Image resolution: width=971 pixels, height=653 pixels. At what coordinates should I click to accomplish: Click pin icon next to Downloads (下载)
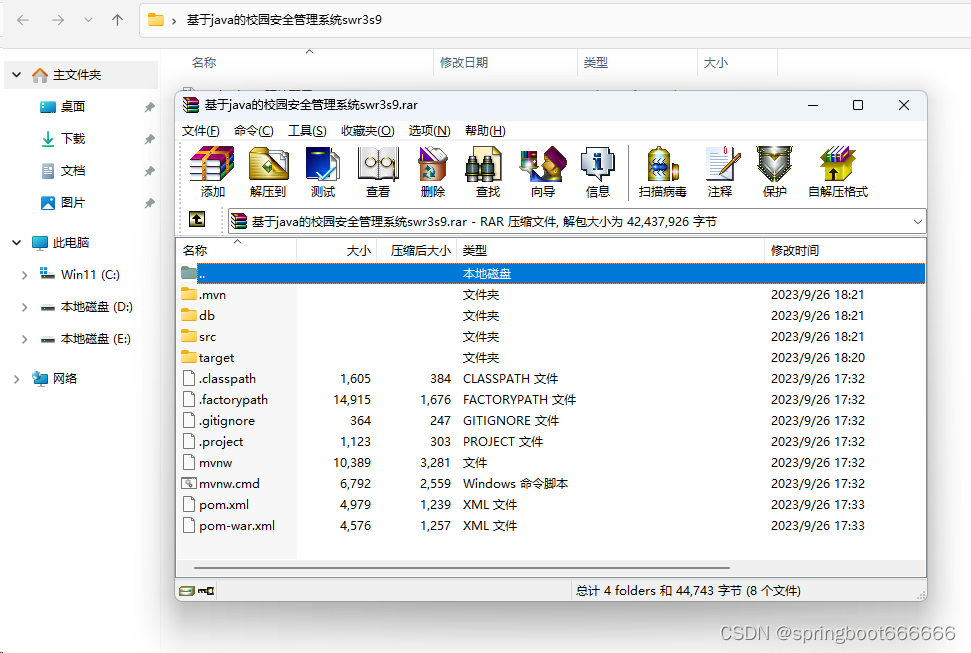(x=149, y=139)
